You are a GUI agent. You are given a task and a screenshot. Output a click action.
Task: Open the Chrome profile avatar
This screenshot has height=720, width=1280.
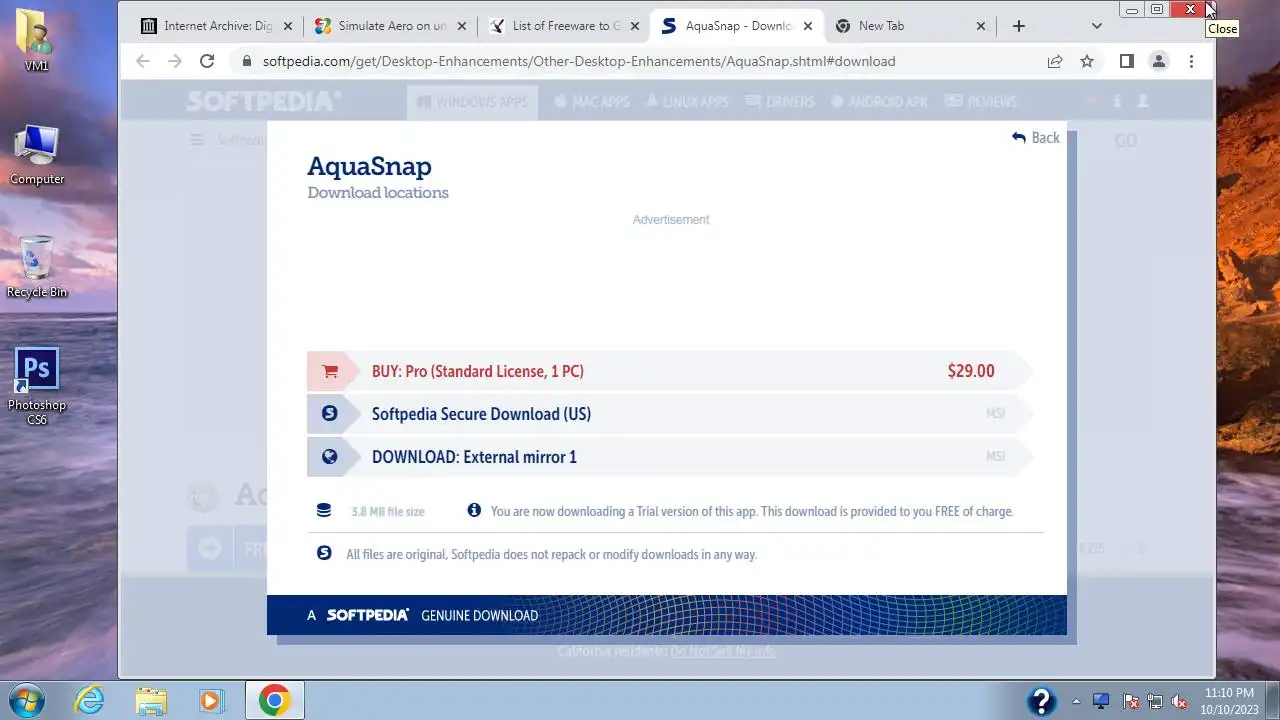click(1159, 61)
